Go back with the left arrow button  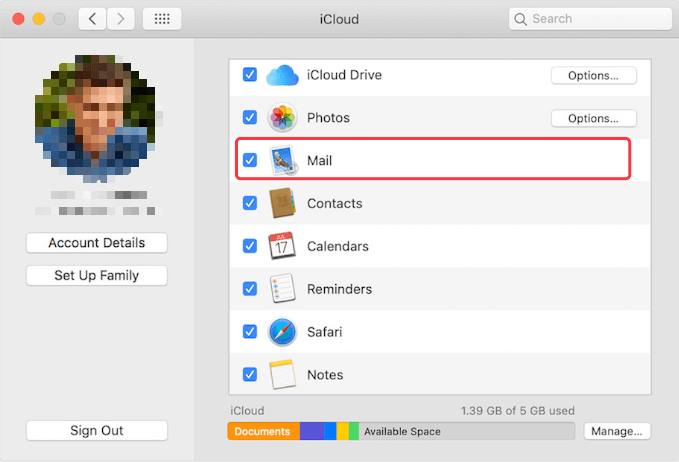pyautogui.click(x=92, y=19)
